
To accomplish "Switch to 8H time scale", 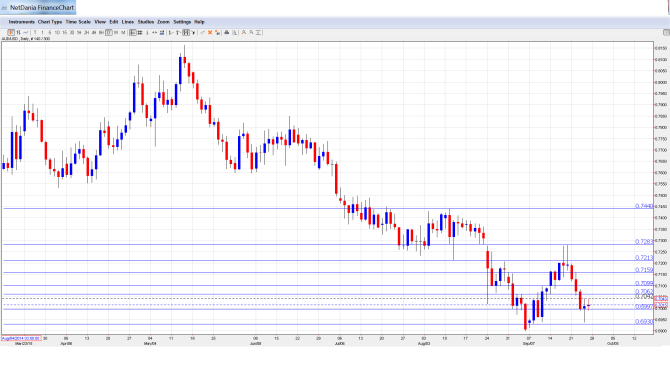I will tap(101, 32).
